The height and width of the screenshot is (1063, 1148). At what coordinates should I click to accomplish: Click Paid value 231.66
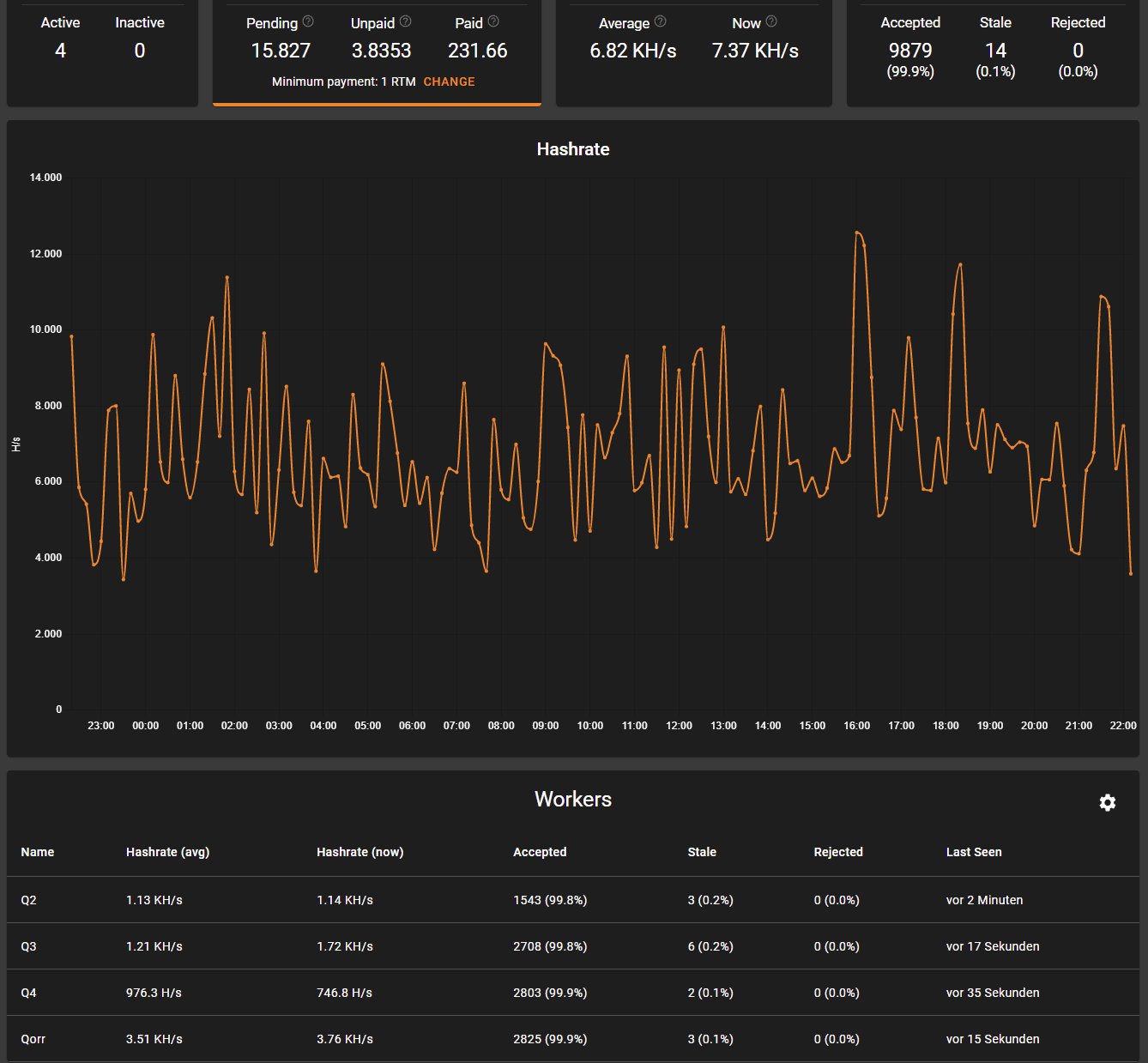tap(478, 51)
